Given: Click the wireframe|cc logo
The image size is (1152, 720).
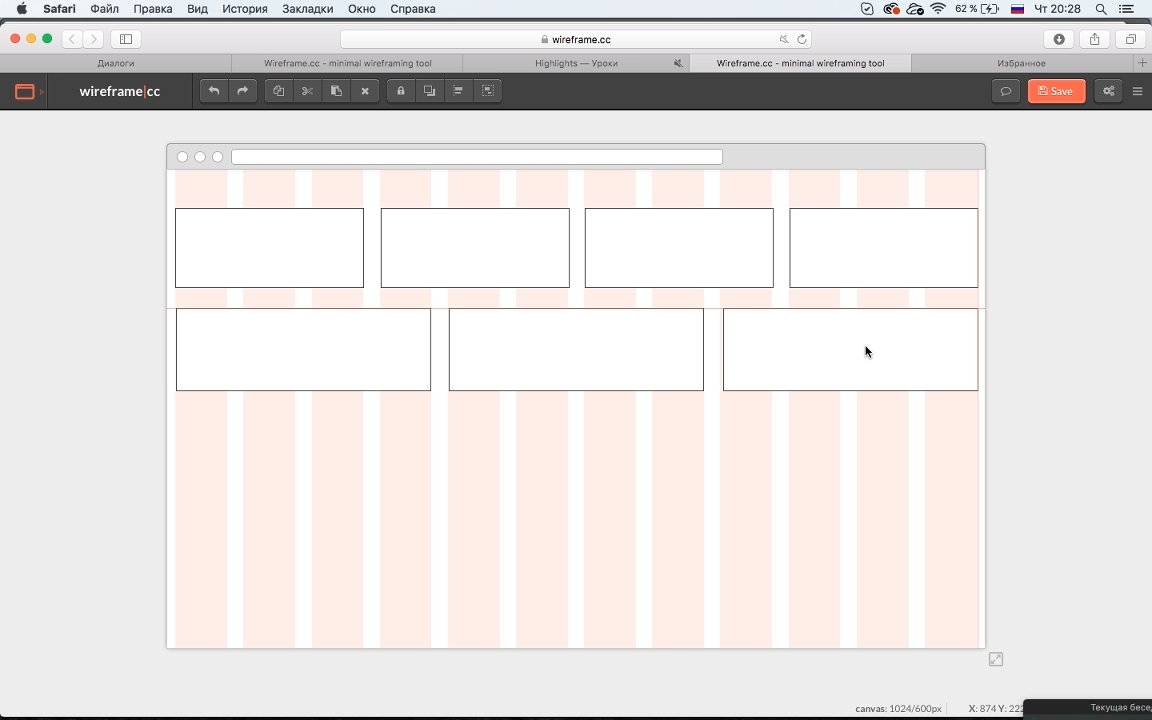Looking at the screenshot, I should pos(120,91).
